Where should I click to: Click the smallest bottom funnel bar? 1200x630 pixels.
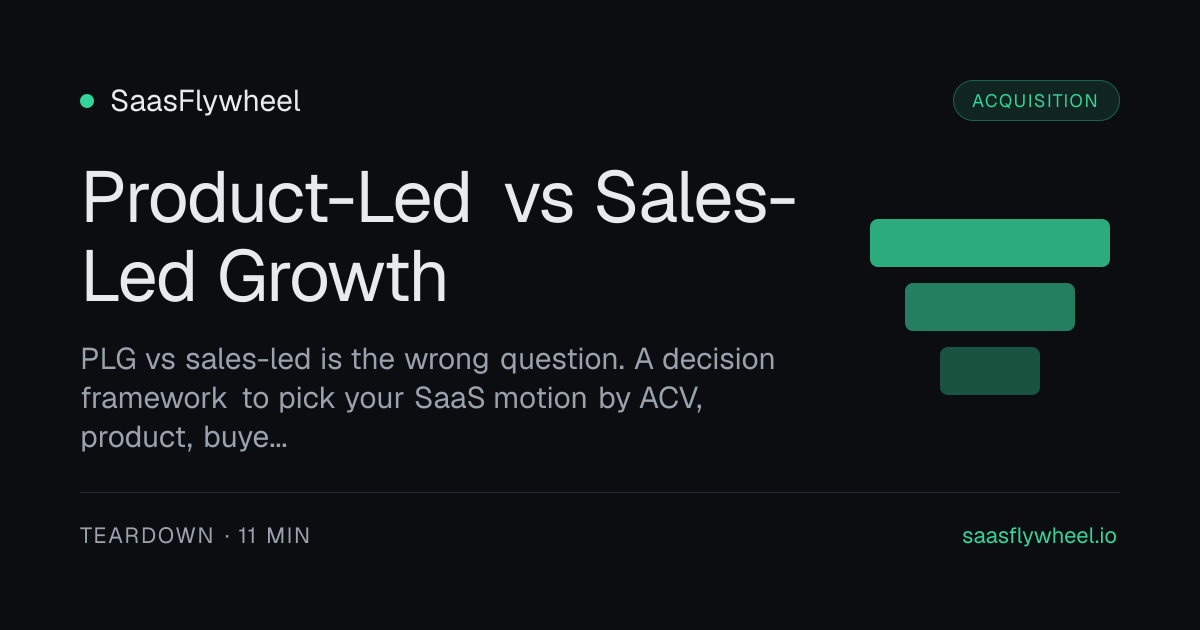[990, 371]
